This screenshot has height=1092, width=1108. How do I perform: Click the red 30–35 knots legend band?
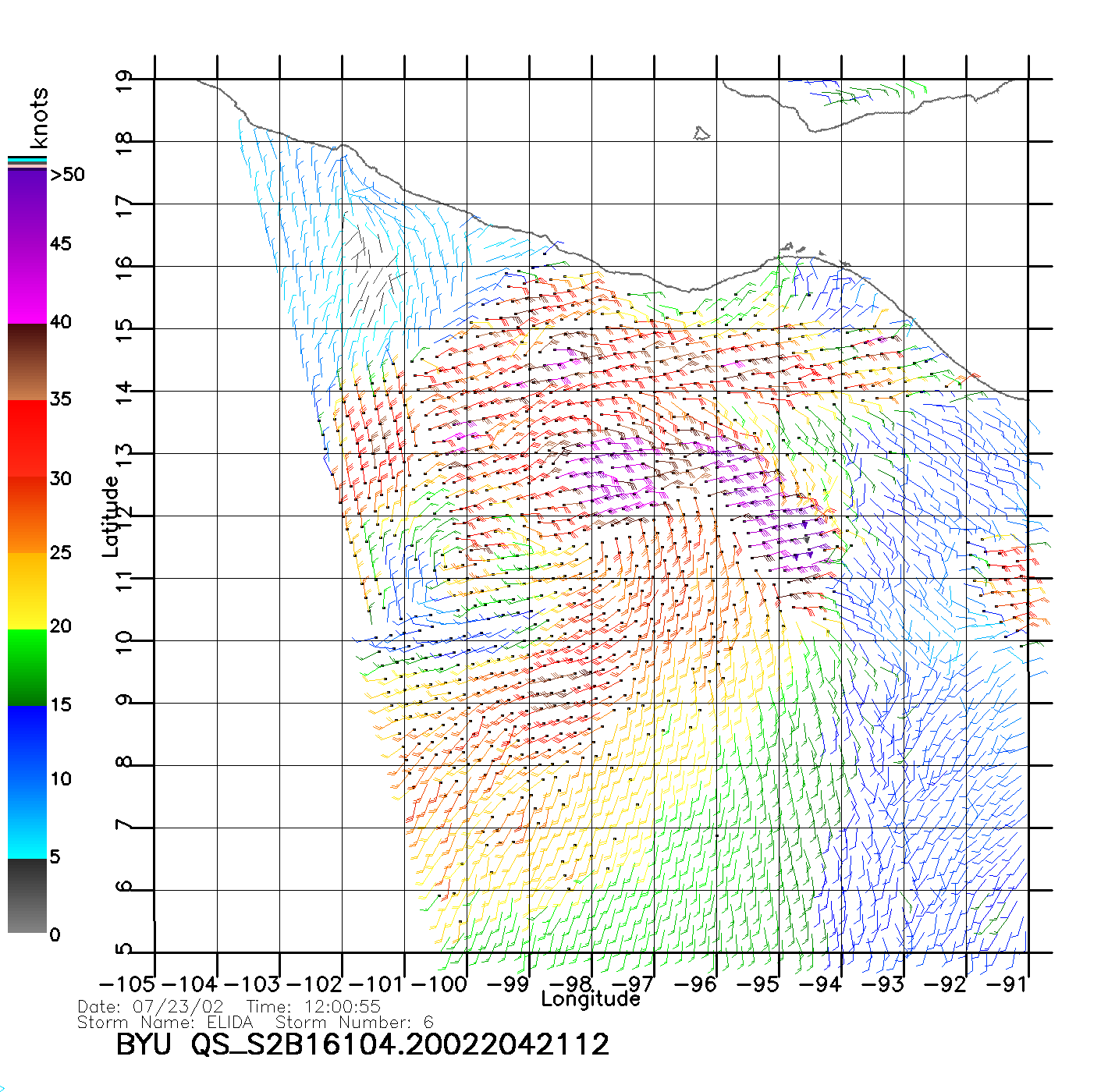pyautogui.click(x=27, y=438)
